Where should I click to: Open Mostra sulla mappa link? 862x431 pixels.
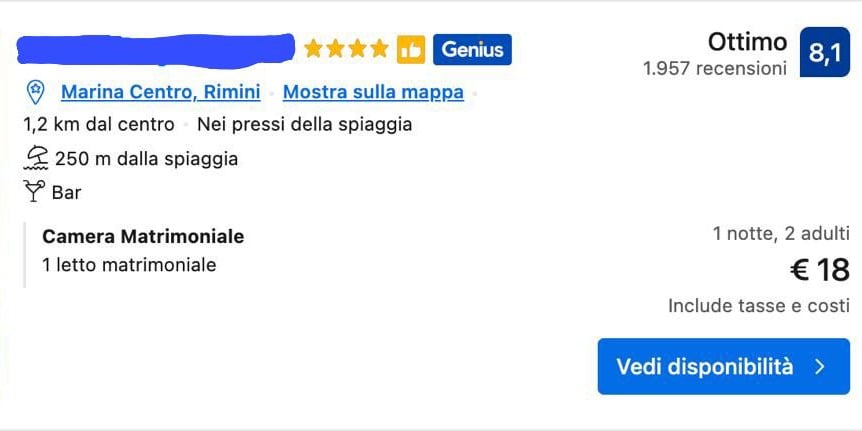(x=373, y=92)
